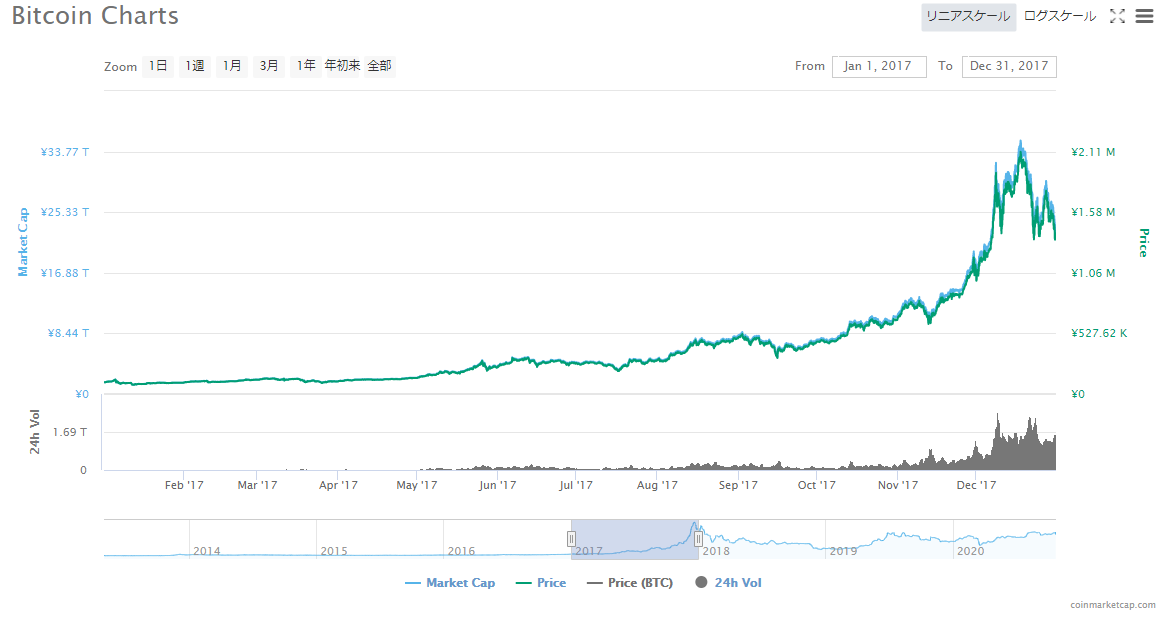Image resolution: width=1171 pixels, height=619 pixels.
Task: Click the vertical Market Cap axis title
Action: [x=23, y=242]
